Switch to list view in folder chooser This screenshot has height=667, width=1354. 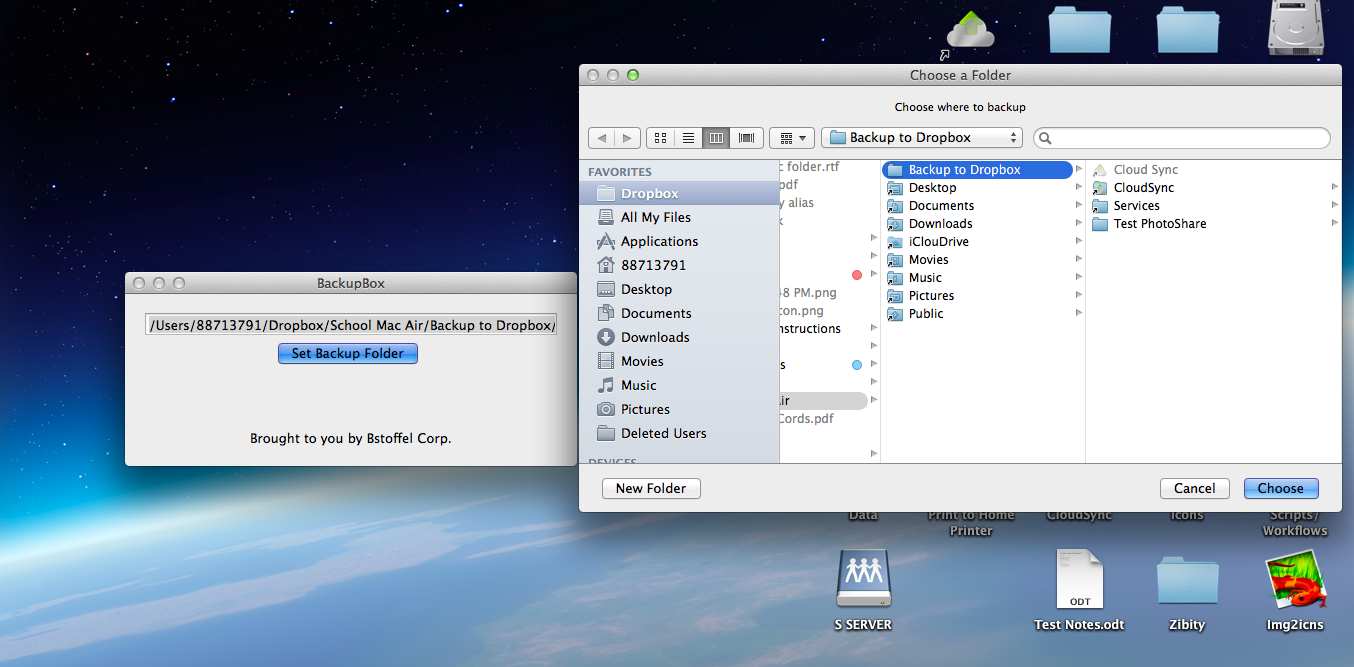point(688,138)
